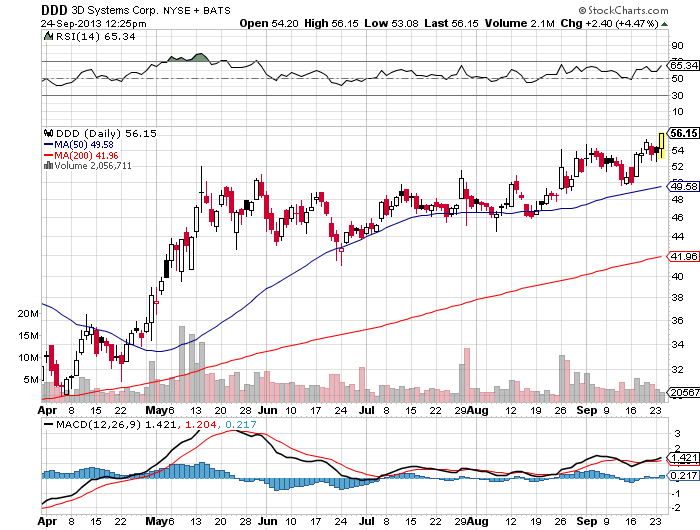700x530 pixels.
Task: Click the Open 54.20 value
Action: [x=269, y=23]
